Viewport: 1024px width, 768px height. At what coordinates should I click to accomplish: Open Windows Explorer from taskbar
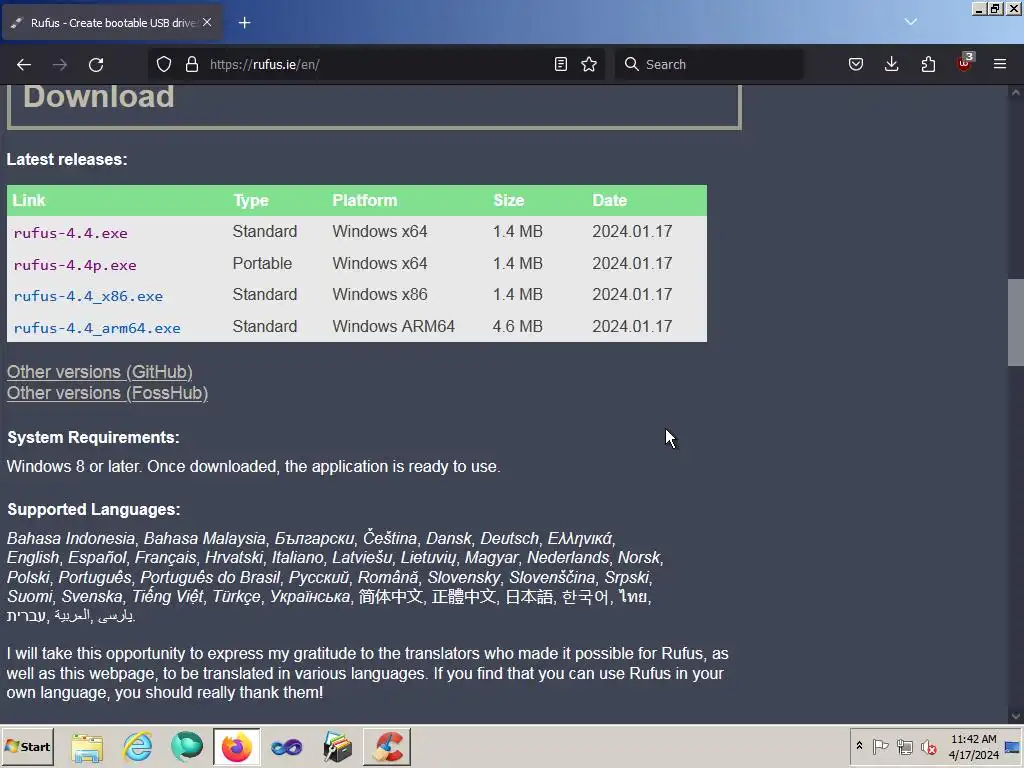point(87,747)
